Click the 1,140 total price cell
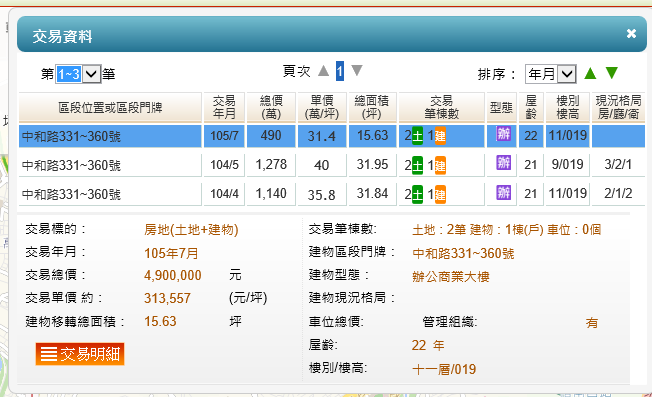The height and width of the screenshot is (397, 652). 271,194
